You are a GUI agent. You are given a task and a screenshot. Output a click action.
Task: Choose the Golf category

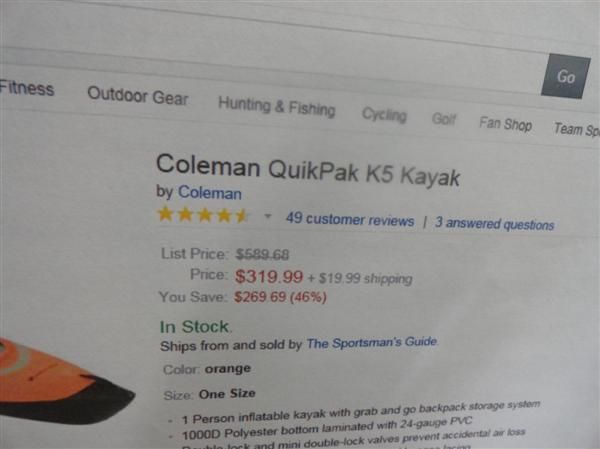[x=444, y=119]
